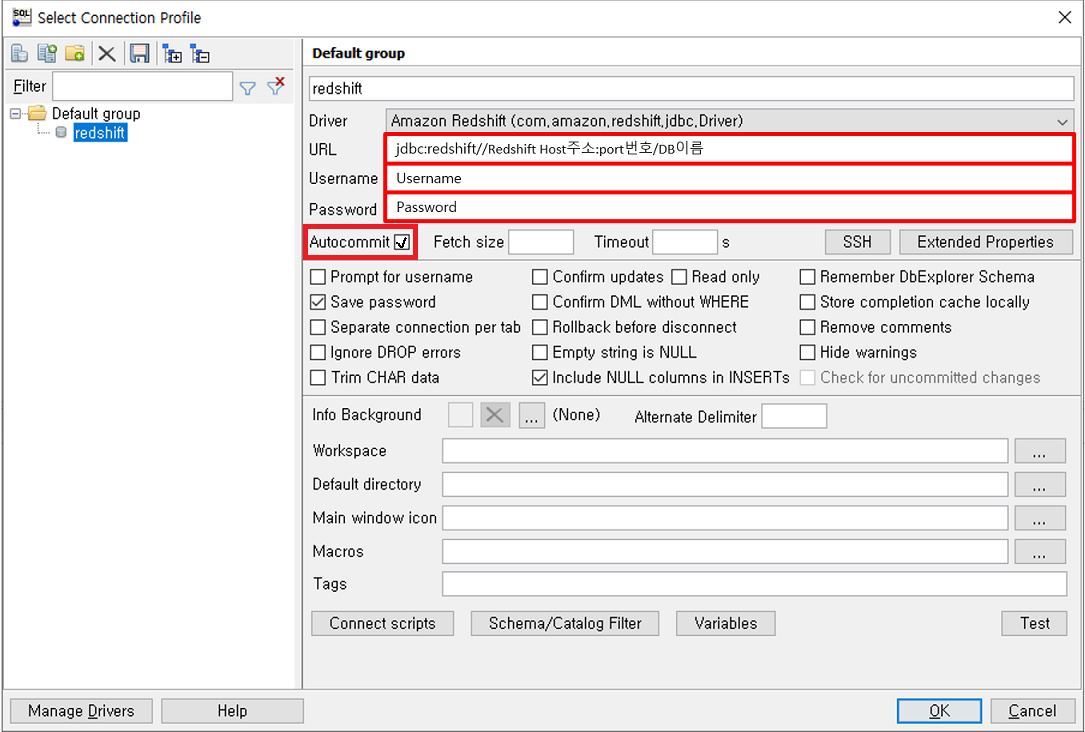The image size is (1085, 732).
Task: Click Manage Drivers
Action: (x=81, y=711)
